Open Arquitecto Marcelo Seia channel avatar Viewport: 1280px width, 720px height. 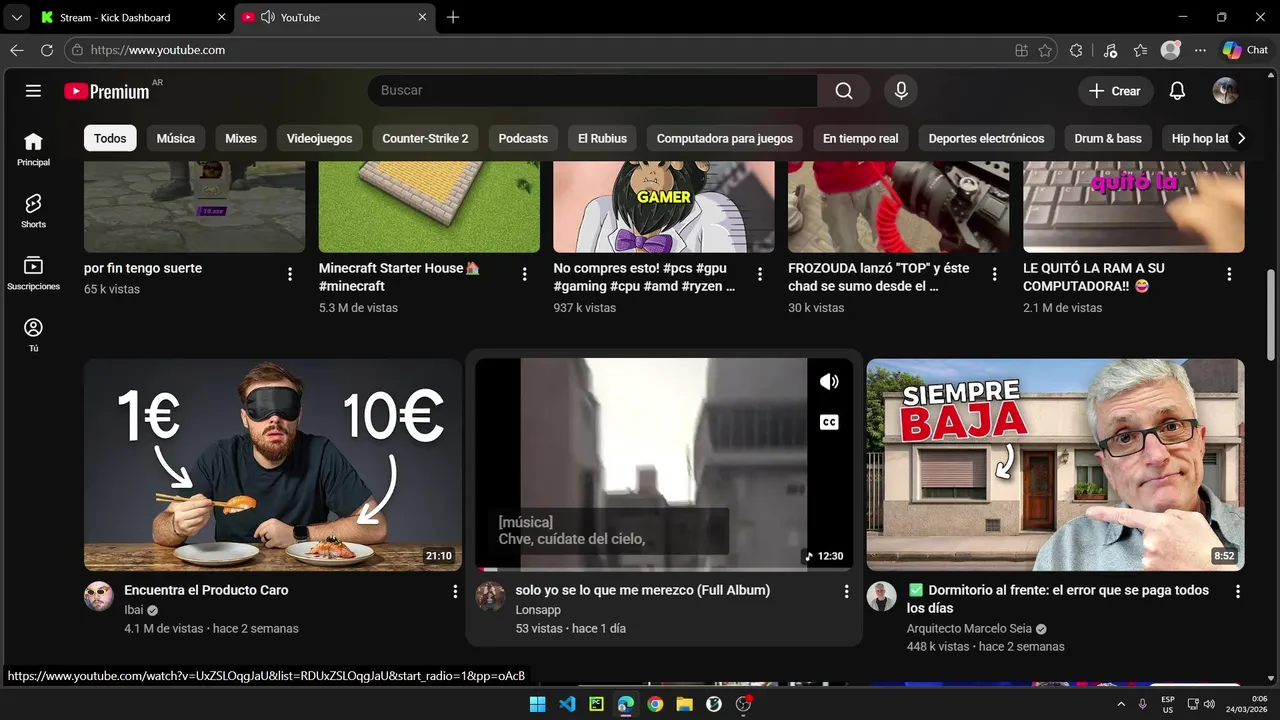click(x=881, y=596)
